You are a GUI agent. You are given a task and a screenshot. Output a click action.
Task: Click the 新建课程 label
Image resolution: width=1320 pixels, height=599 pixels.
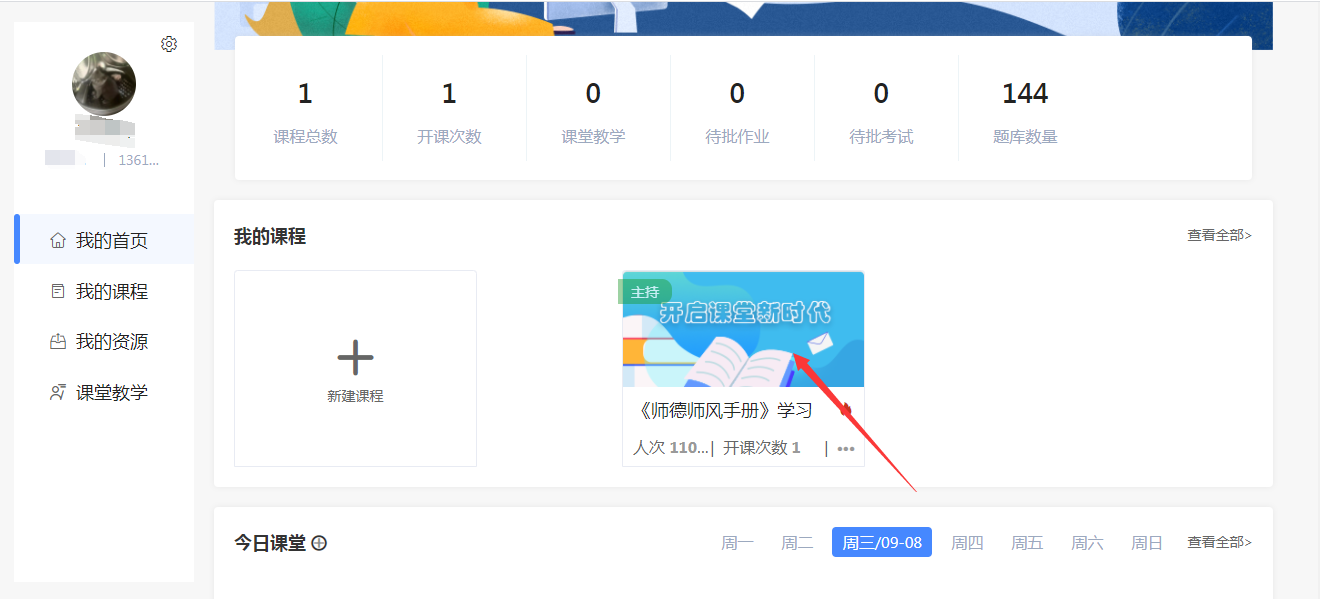[355, 396]
